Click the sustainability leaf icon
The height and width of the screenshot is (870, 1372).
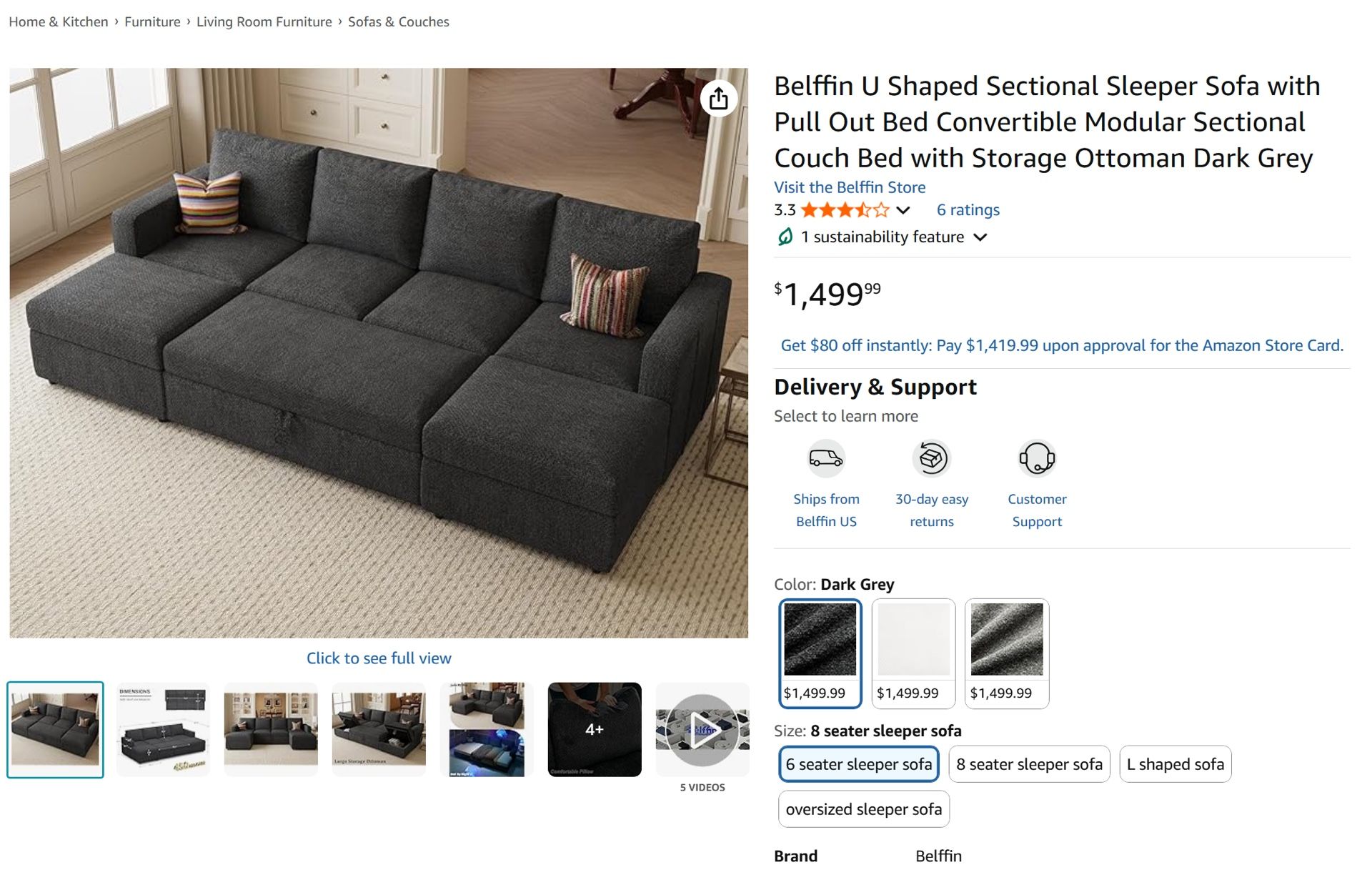(x=784, y=237)
